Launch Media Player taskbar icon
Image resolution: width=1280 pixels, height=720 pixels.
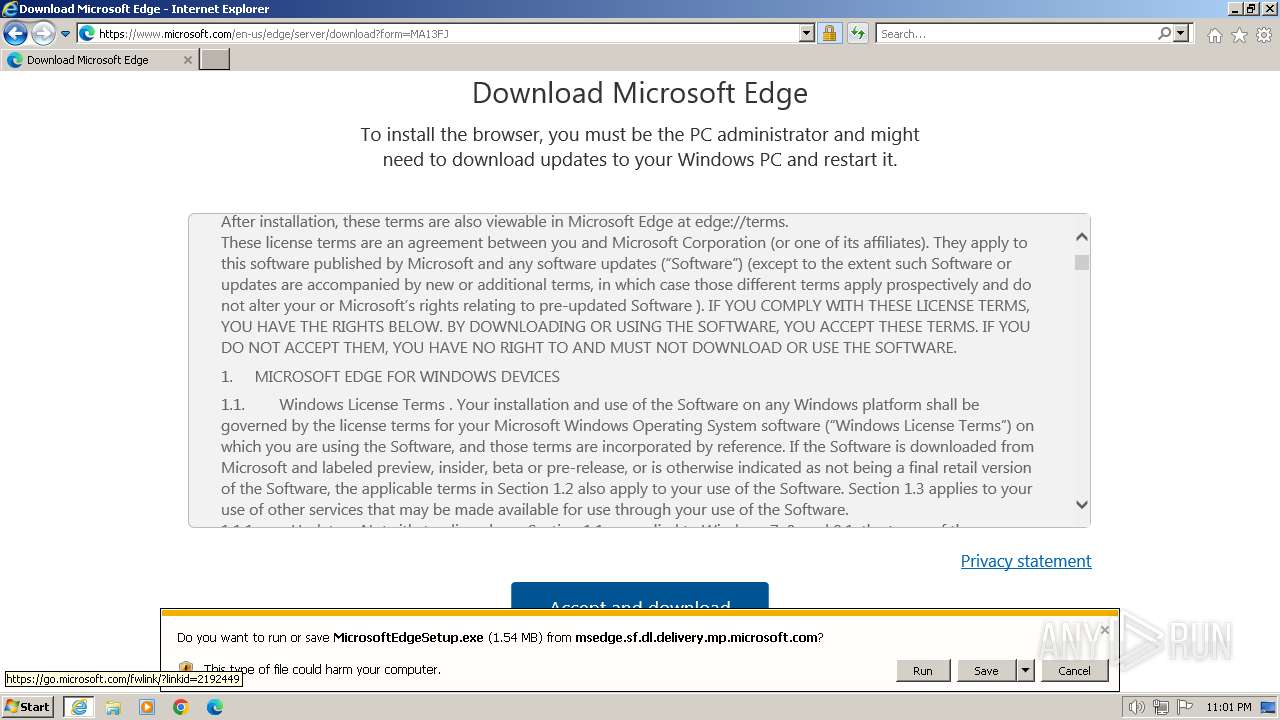[x=147, y=707]
